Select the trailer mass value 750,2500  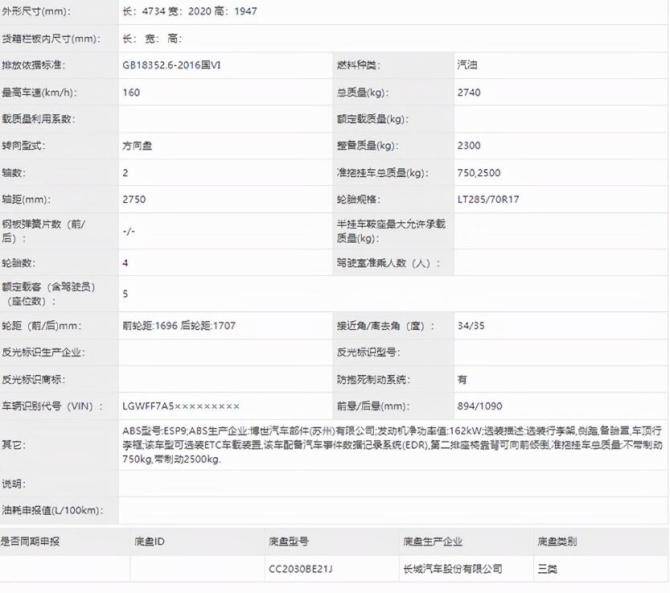point(479,173)
